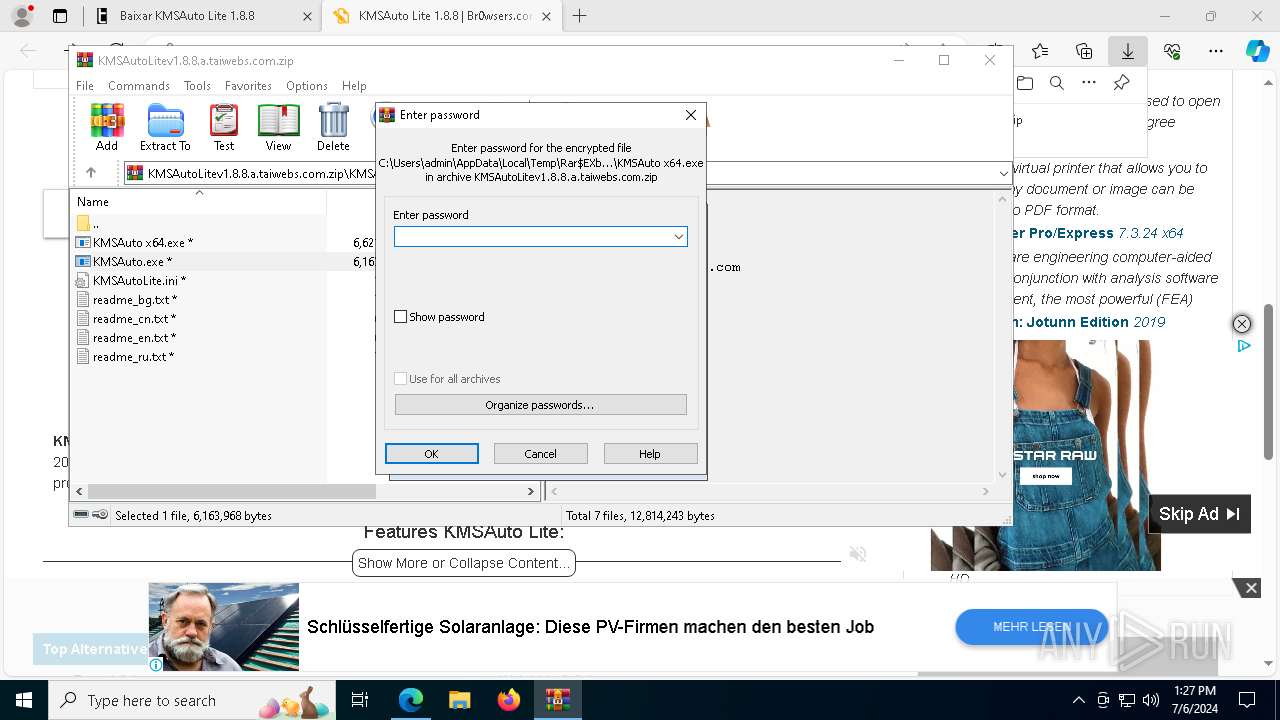Open the Tools menu
This screenshot has width=1280, height=720.
pos(197,86)
